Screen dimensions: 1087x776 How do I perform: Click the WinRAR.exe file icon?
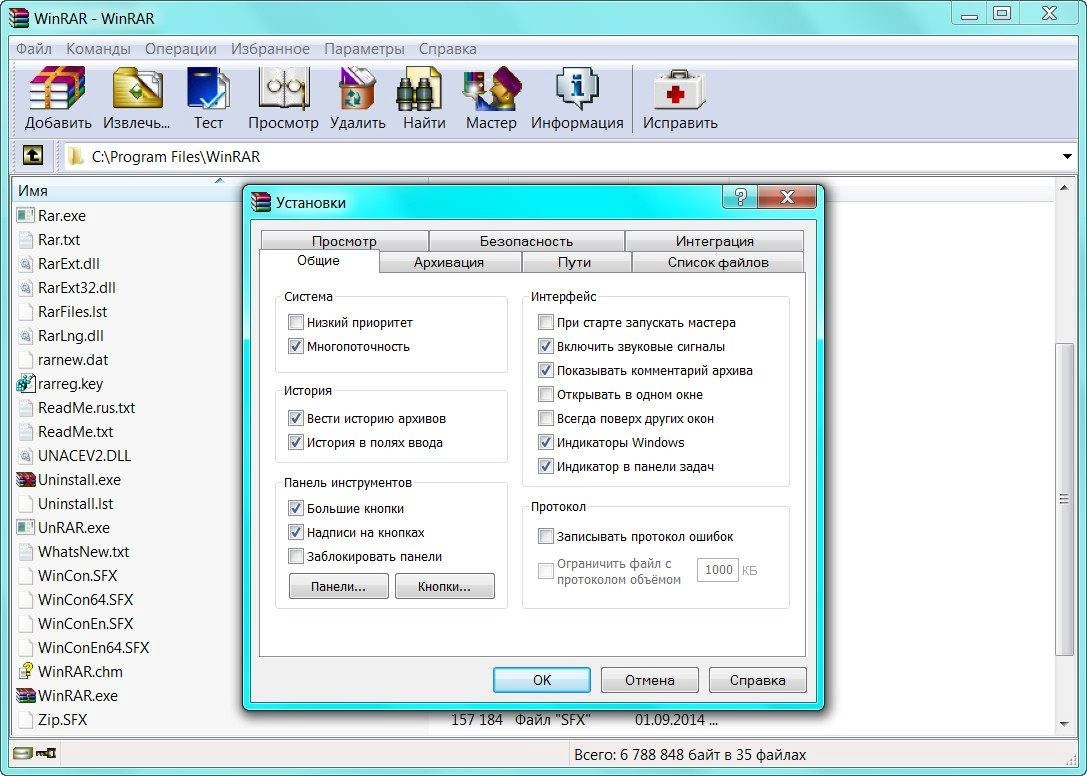pyautogui.click(x=26, y=696)
